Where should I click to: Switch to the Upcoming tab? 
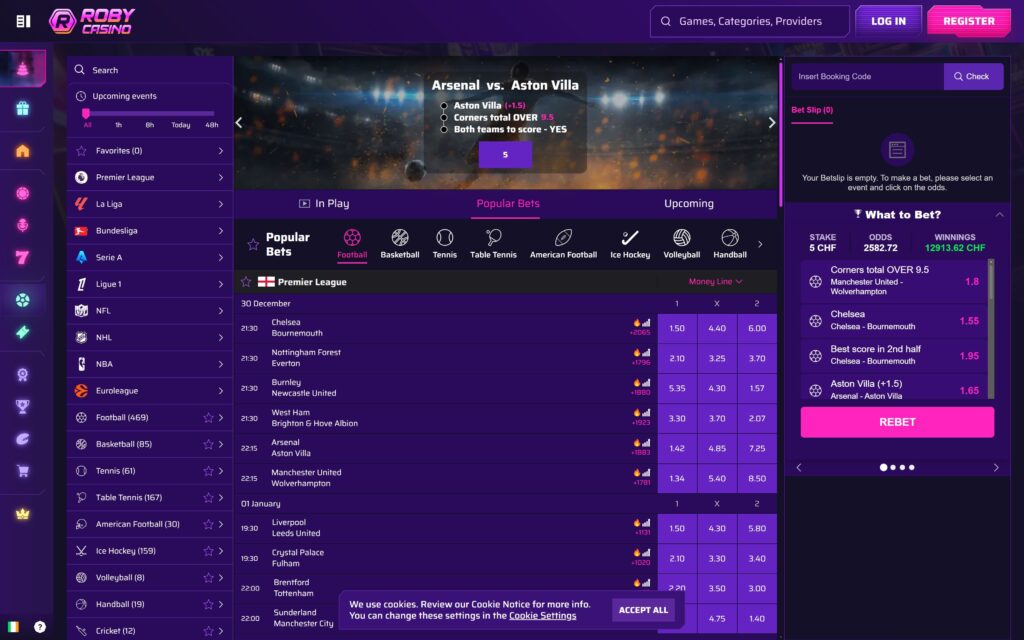[x=688, y=203]
